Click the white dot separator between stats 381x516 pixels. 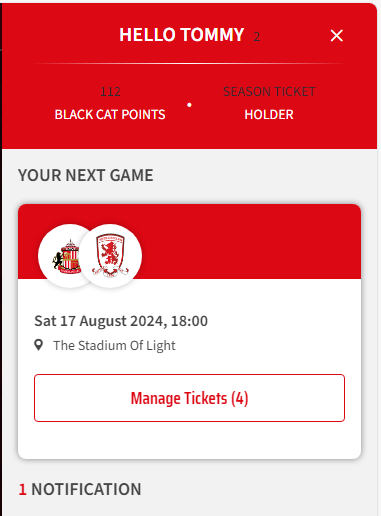point(189,105)
